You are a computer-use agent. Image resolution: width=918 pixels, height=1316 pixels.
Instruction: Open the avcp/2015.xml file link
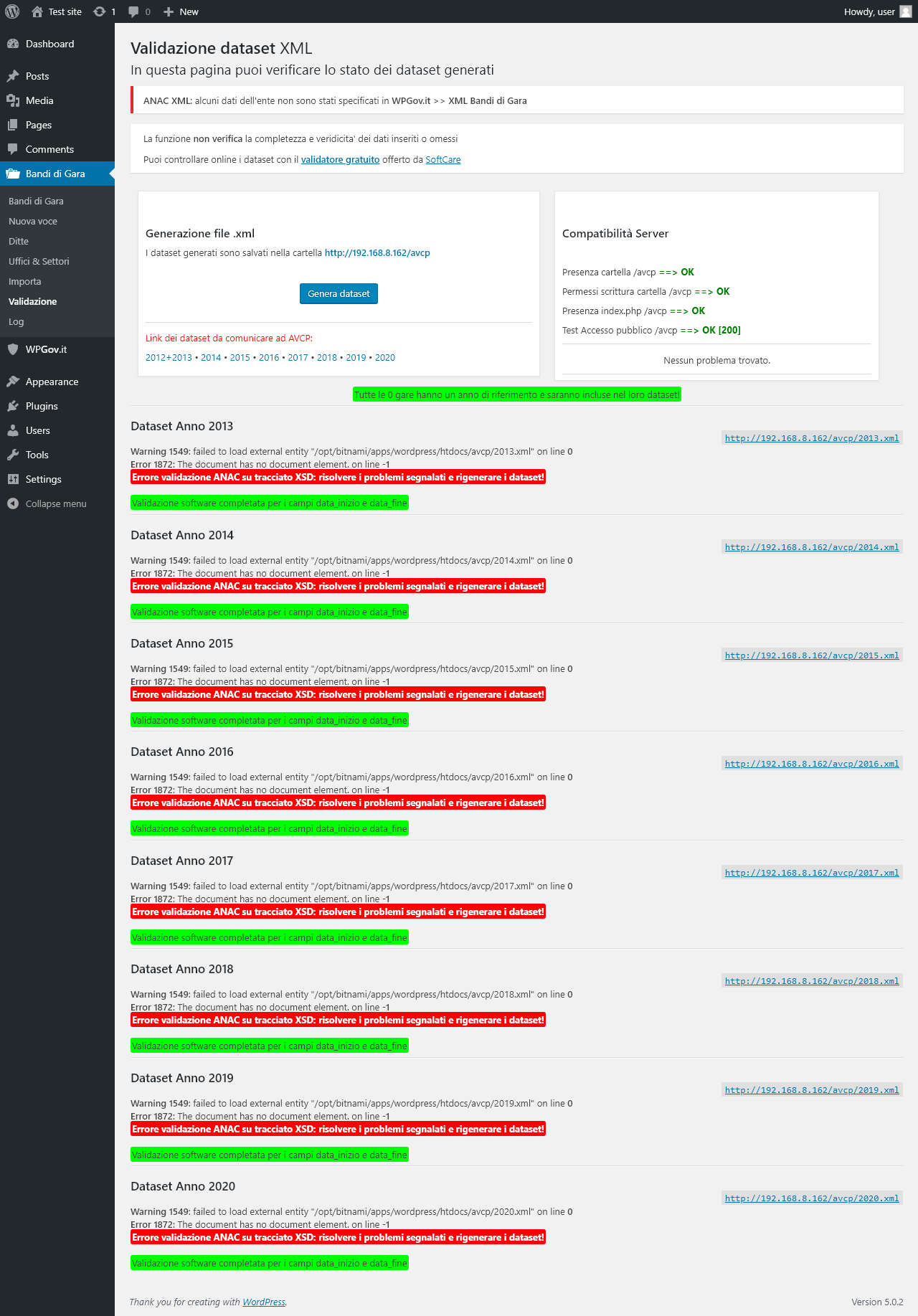point(812,655)
